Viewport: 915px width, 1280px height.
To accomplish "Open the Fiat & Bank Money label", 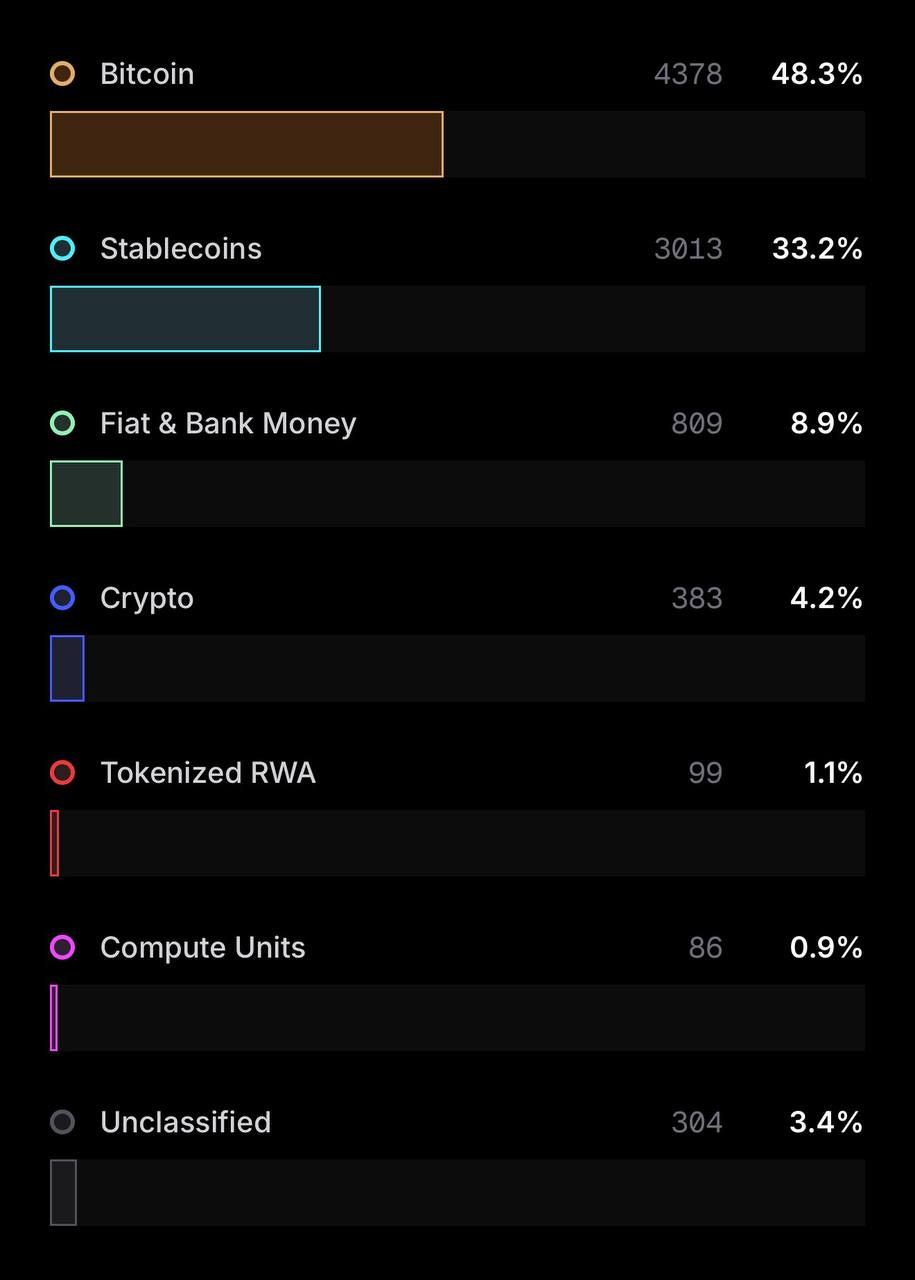I will click(x=228, y=423).
